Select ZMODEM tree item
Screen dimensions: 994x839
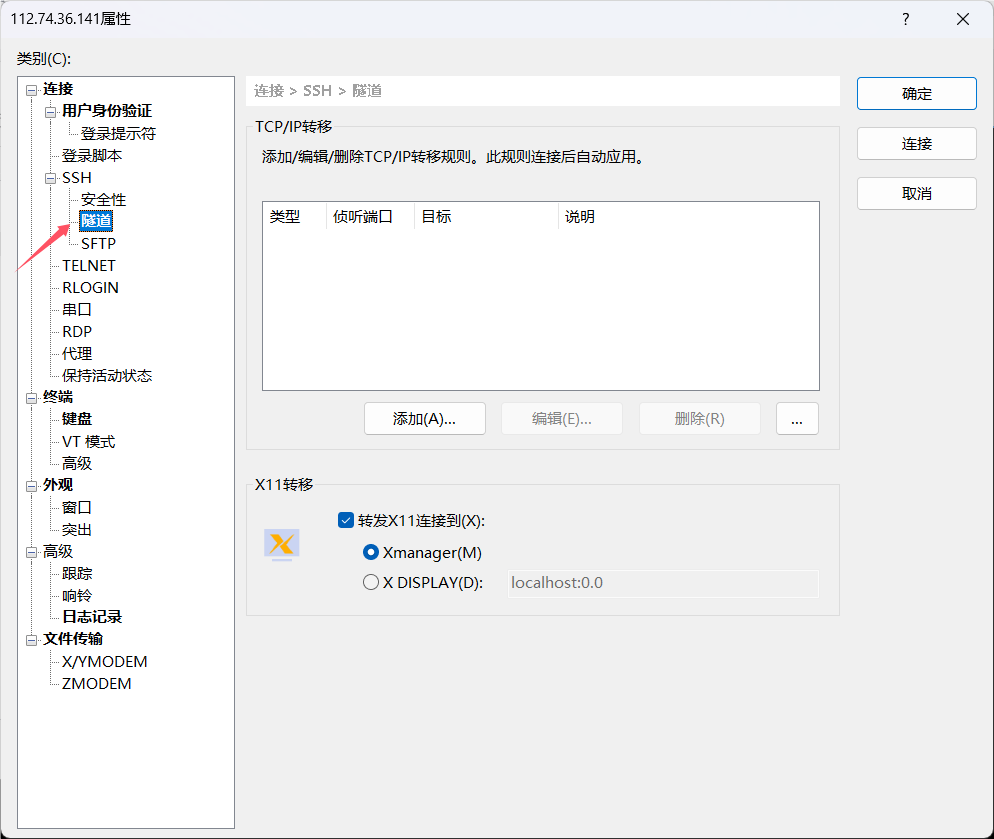pyautogui.click(x=96, y=684)
